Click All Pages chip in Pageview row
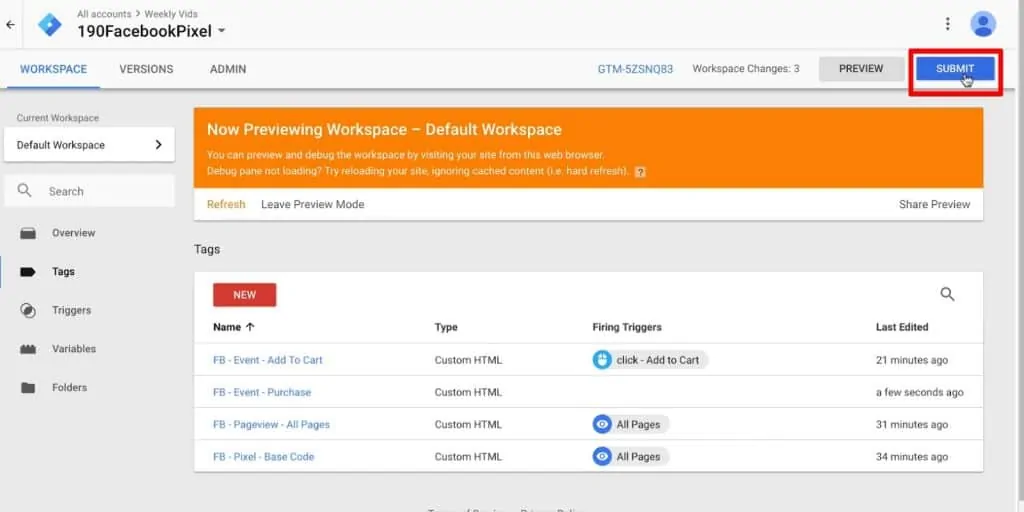 pos(631,424)
